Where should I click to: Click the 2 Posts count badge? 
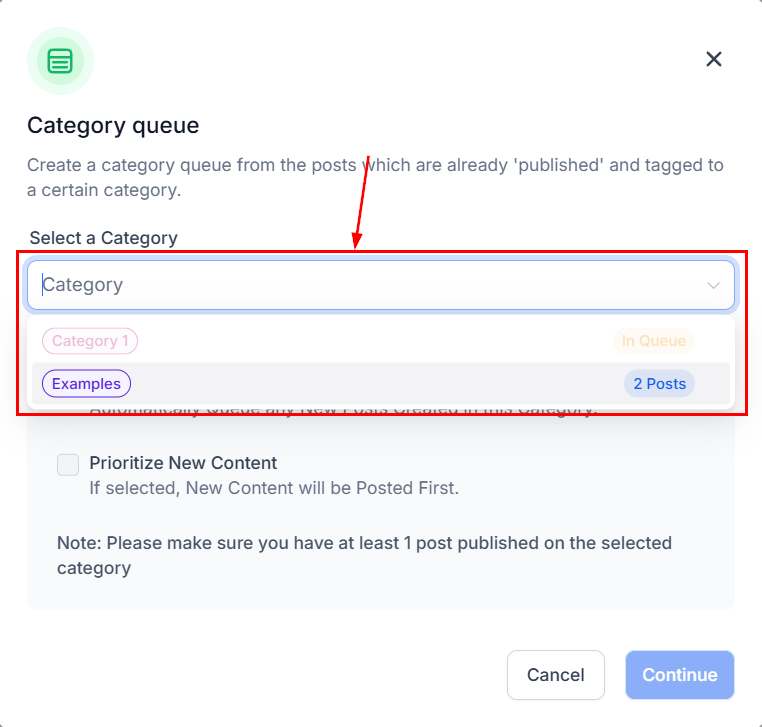pos(659,383)
